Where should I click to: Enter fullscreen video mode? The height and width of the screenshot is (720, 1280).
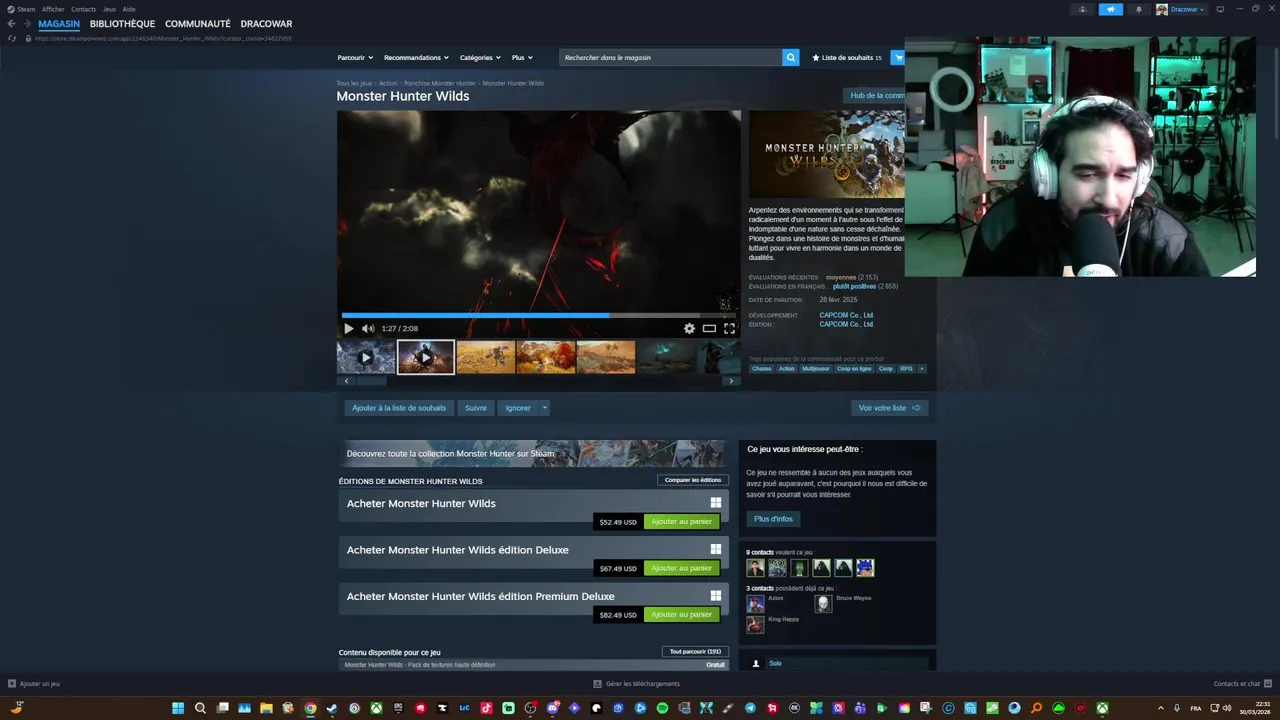point(729,328)
